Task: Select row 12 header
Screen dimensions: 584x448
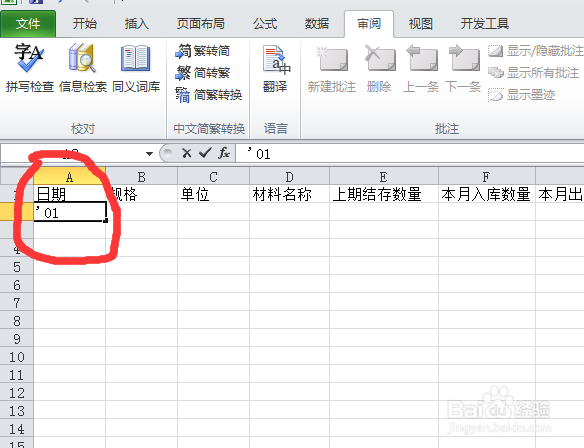Action: click(x=17, y=393)
